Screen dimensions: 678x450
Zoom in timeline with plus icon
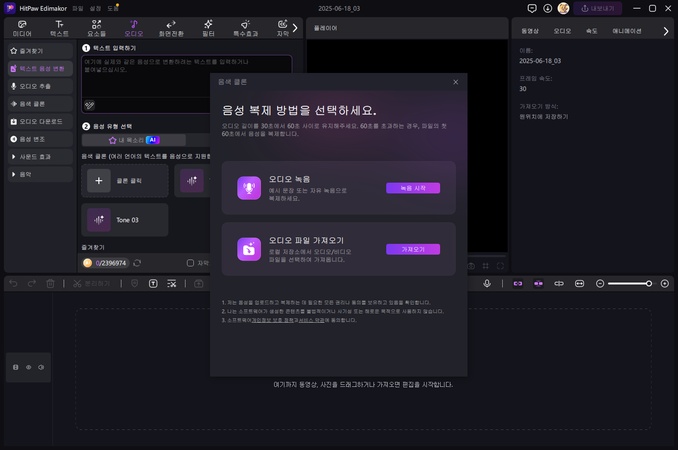(x=665, y=284)
